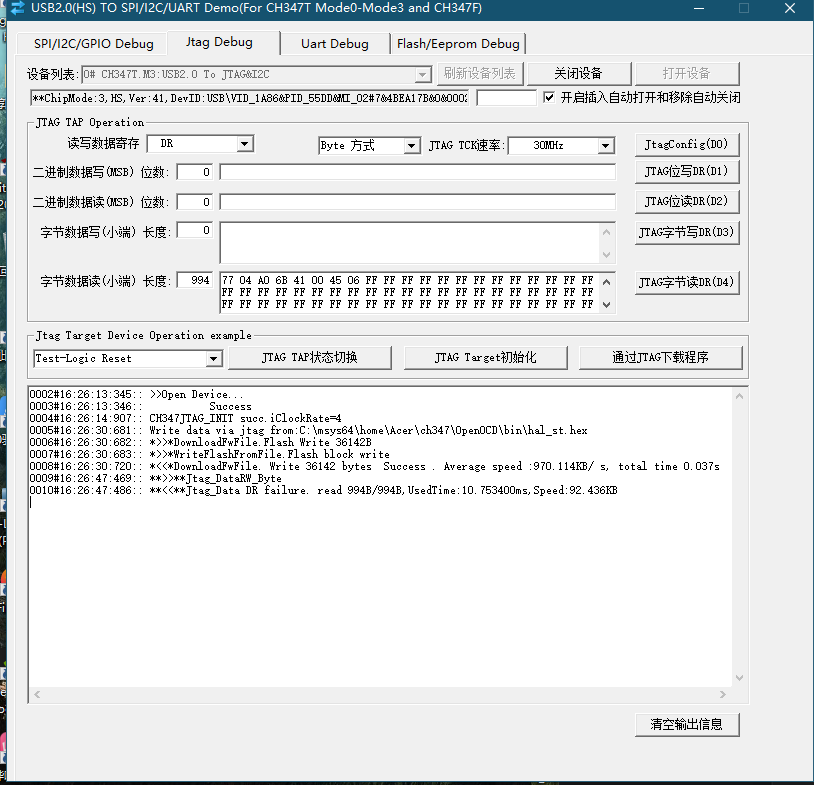Image resolution: width=814 pixels, height=785 pixels.
Task: Click the log line 'Write data via jtag from' hal_st.hex
Action: coord(308,430)
